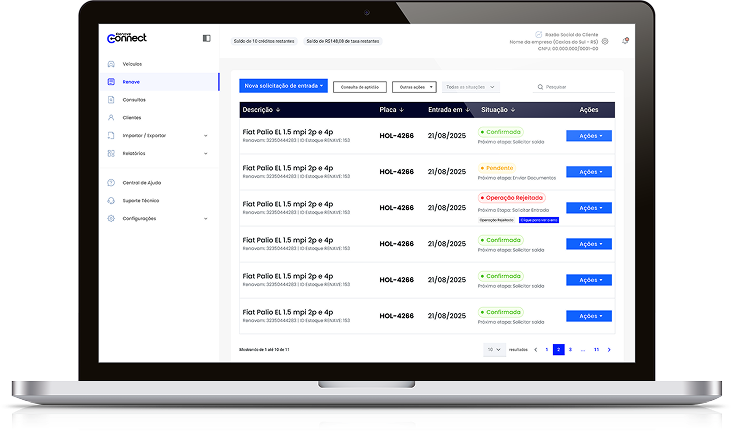The width and height of the screenshot is (731, 431).
Task: Click the company settings gear icon
Action: pos(605,42)
